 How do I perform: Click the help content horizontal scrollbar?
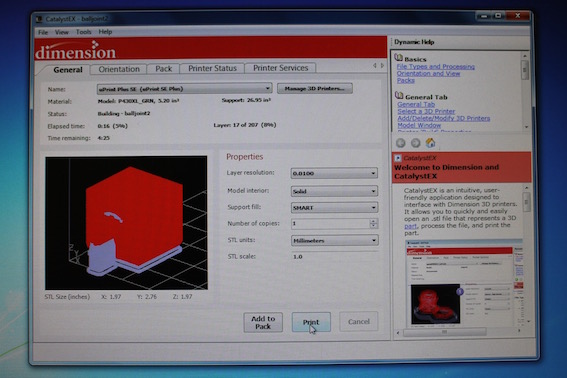click(x=459, y=332)
